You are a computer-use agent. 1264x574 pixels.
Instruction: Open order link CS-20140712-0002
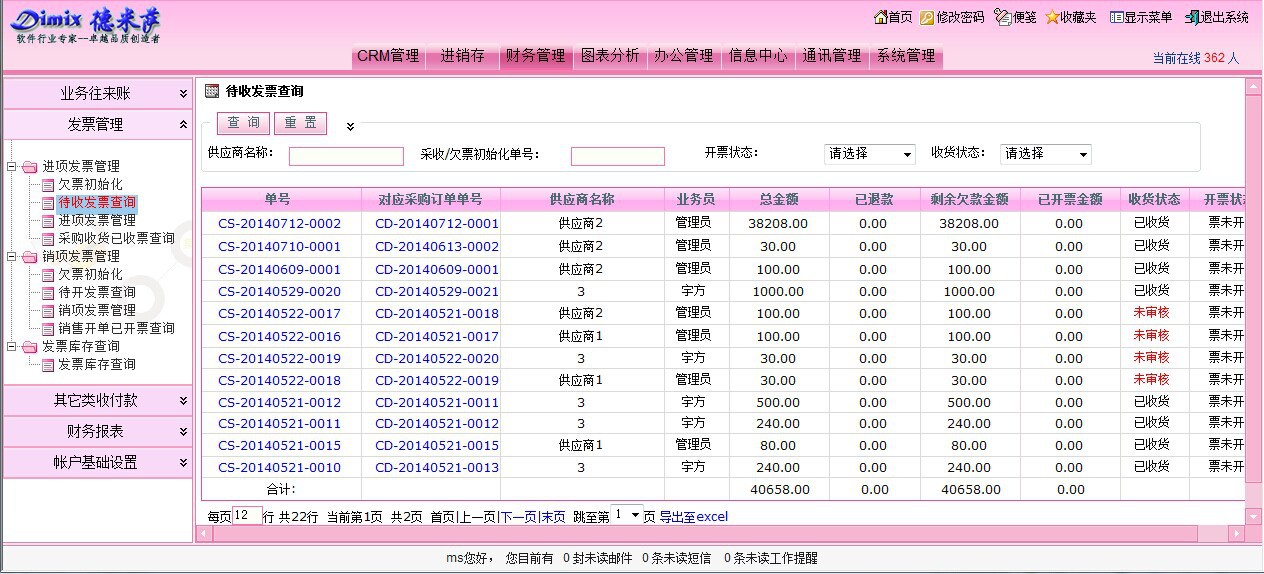pos(279,224)
